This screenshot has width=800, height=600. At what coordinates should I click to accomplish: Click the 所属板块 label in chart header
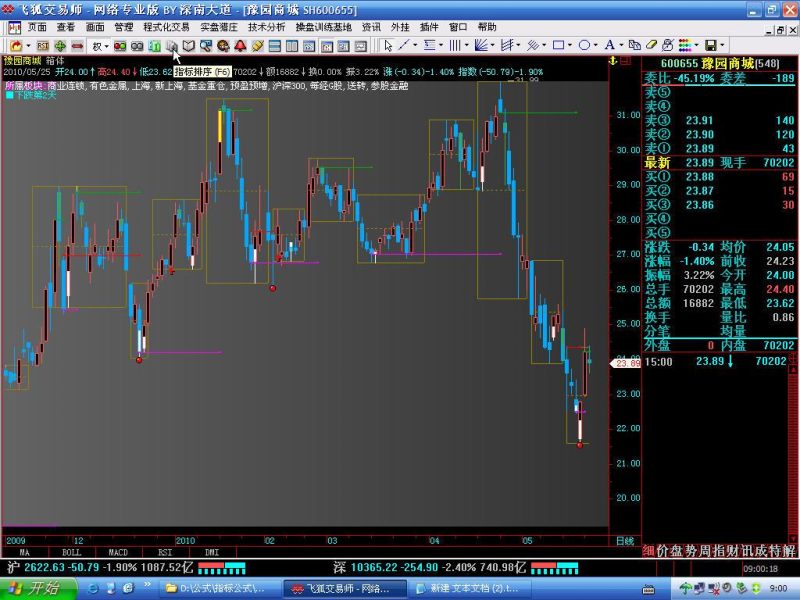coord(25,86)
